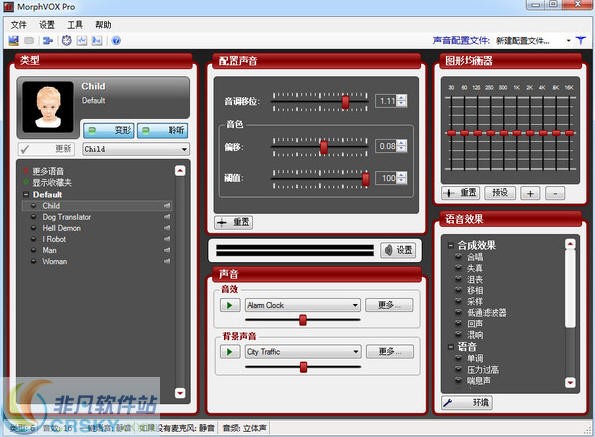Click the background sound volume slider handle

click(304, 367)
